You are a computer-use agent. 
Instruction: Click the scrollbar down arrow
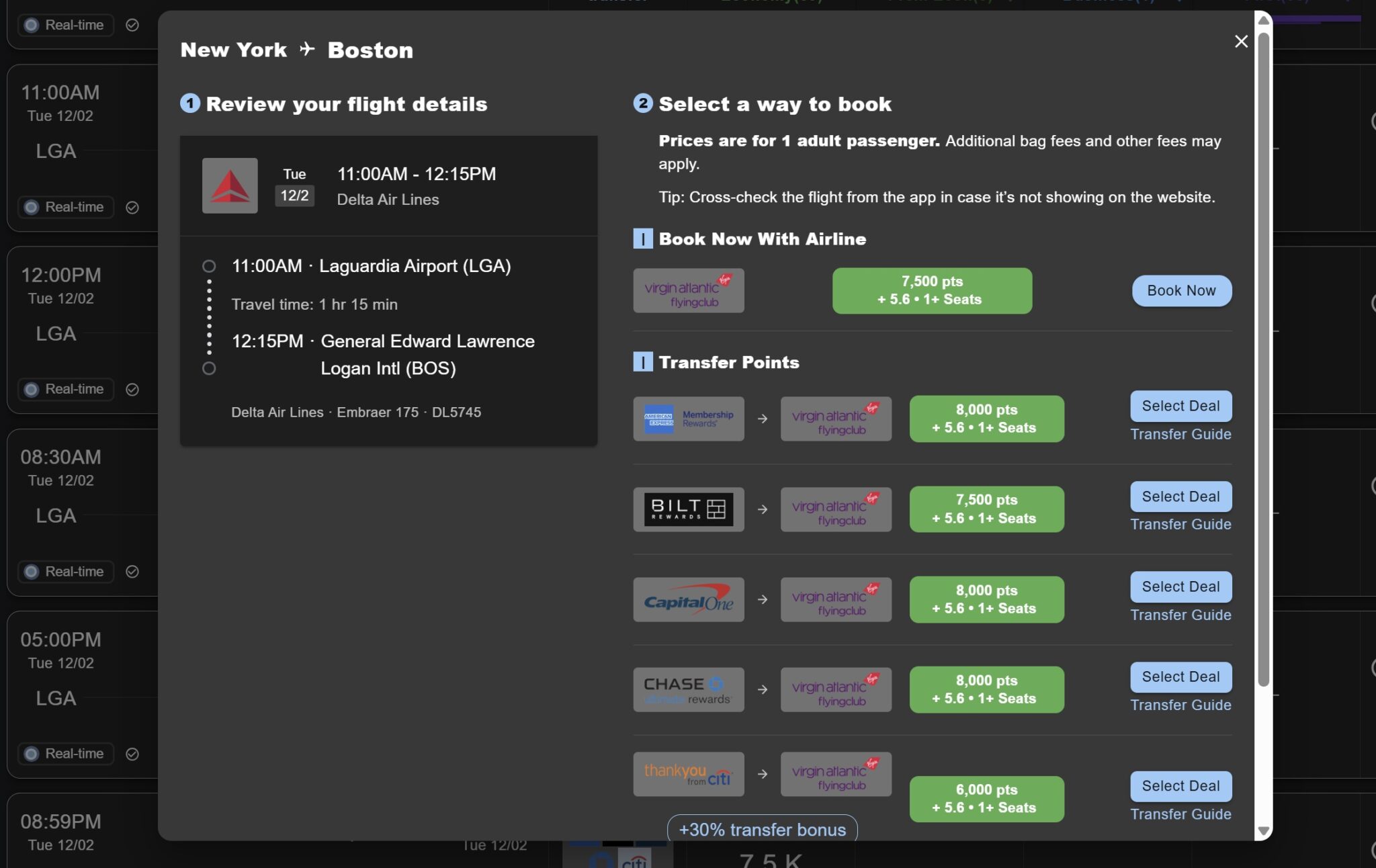pyautogui.click(x=1263, y=831)
